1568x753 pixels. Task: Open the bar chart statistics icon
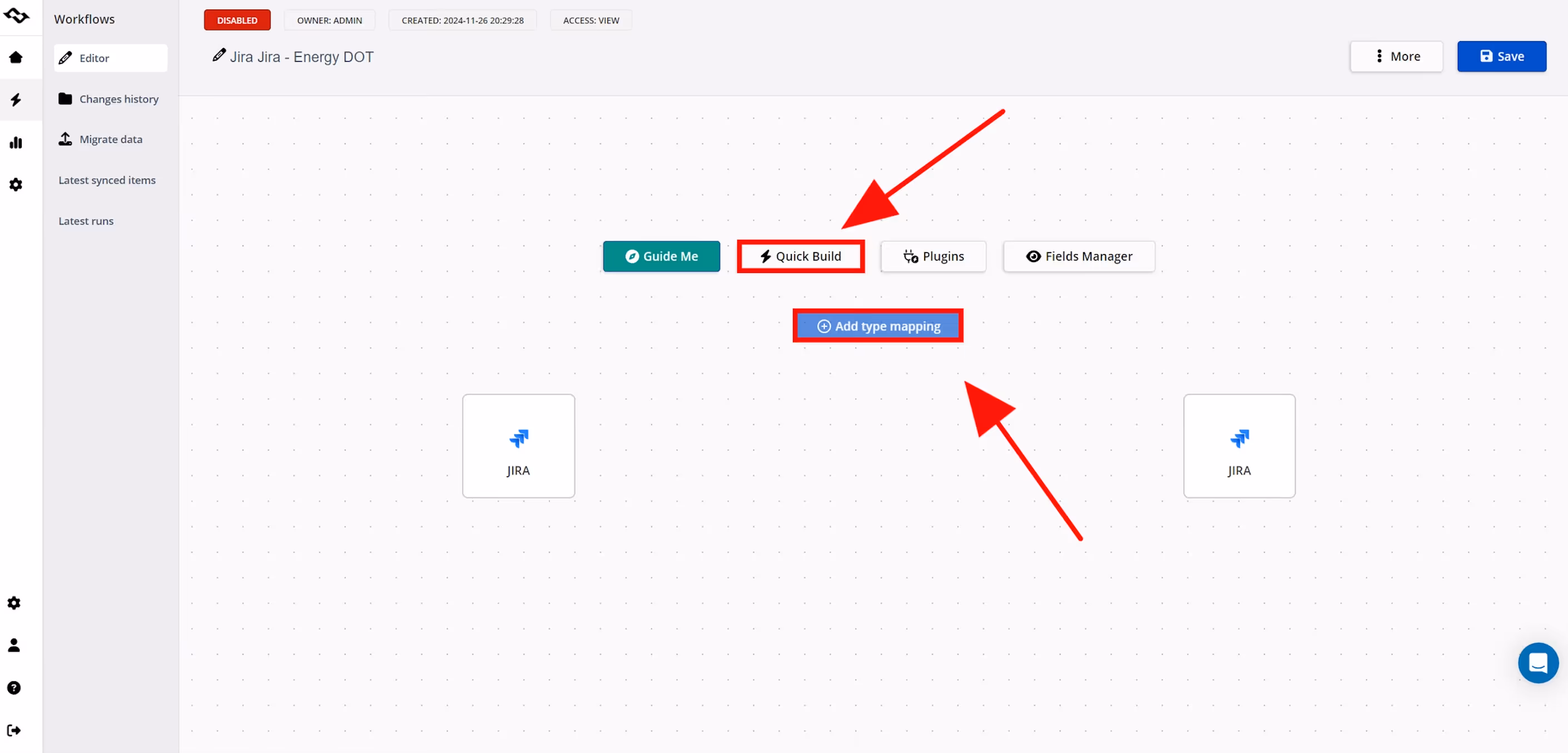[16, 142]
